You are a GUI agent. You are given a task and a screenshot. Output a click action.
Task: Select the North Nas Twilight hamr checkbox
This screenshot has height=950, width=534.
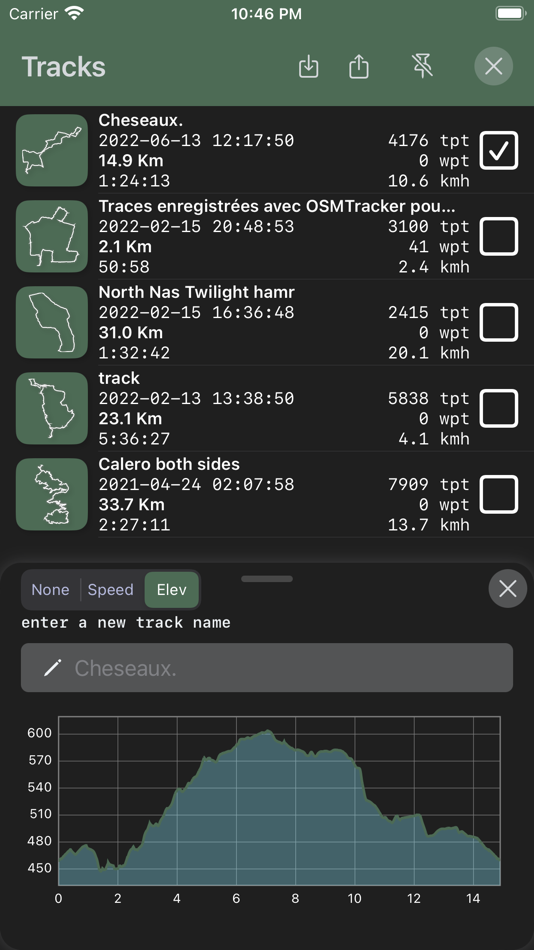(x=499, y=322)
